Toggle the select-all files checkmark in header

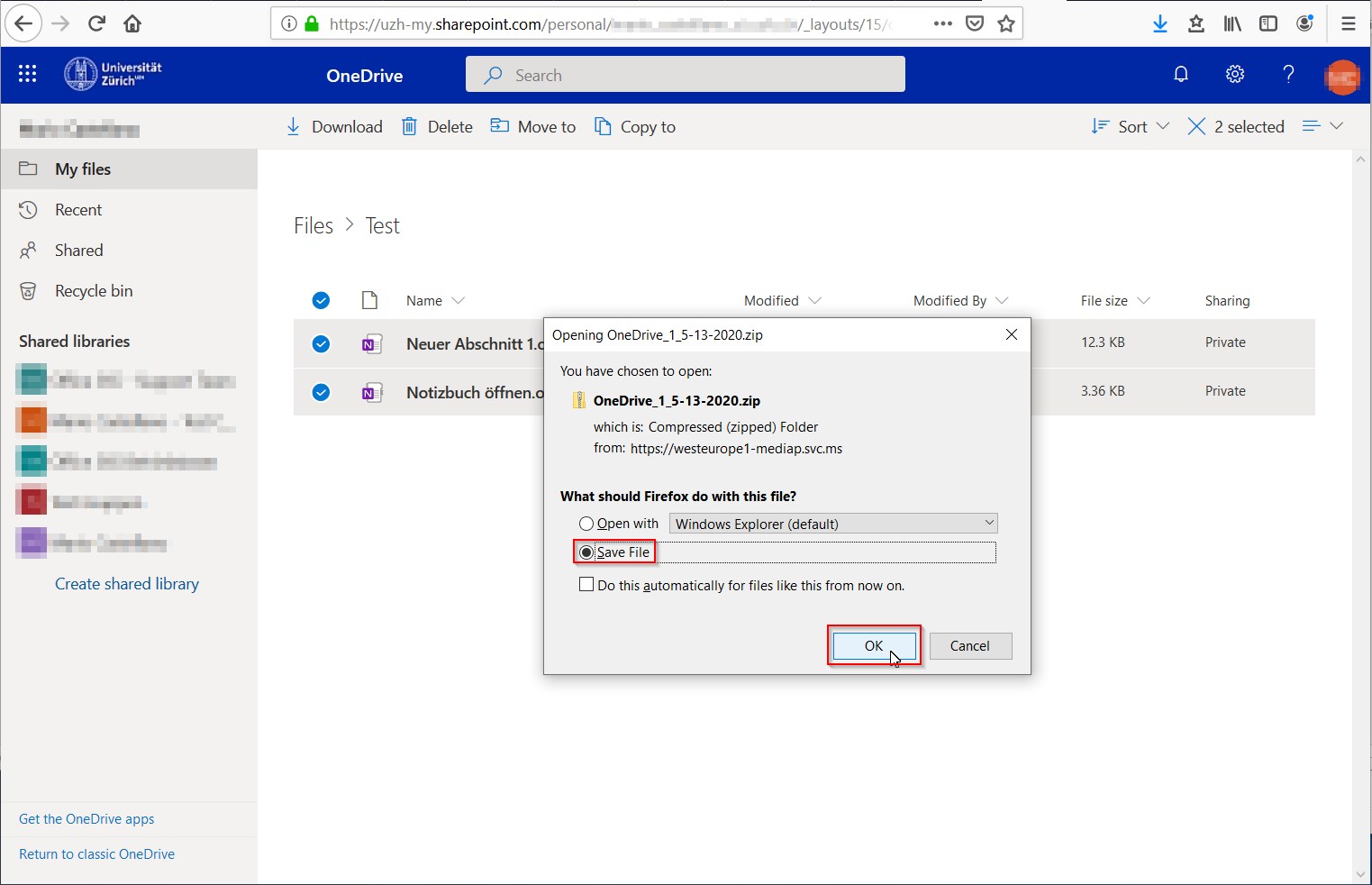coord(321,300)
